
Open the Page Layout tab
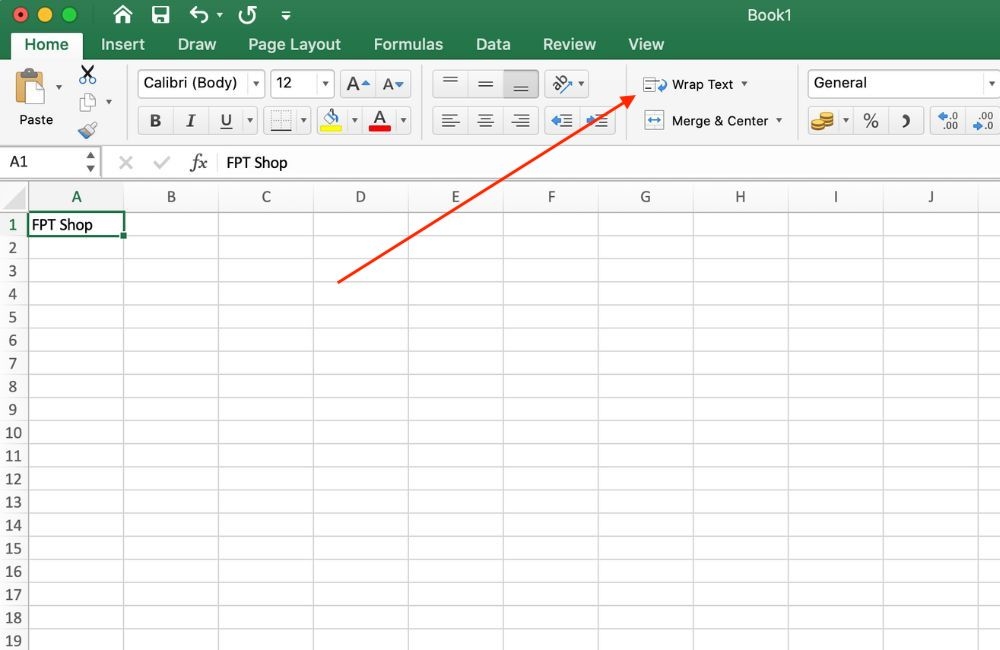[294, 44]
